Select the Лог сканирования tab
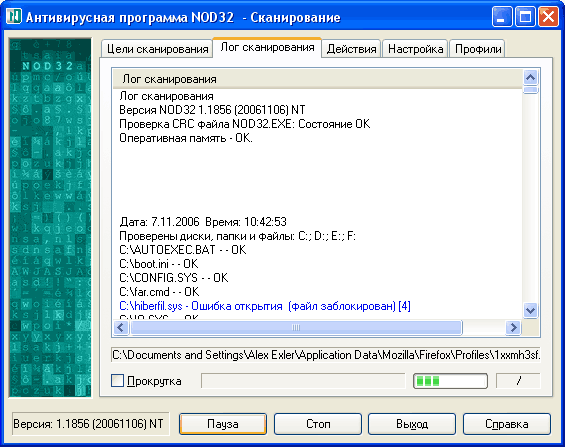This screenshot has height=447, width=565. pos(267,48)
